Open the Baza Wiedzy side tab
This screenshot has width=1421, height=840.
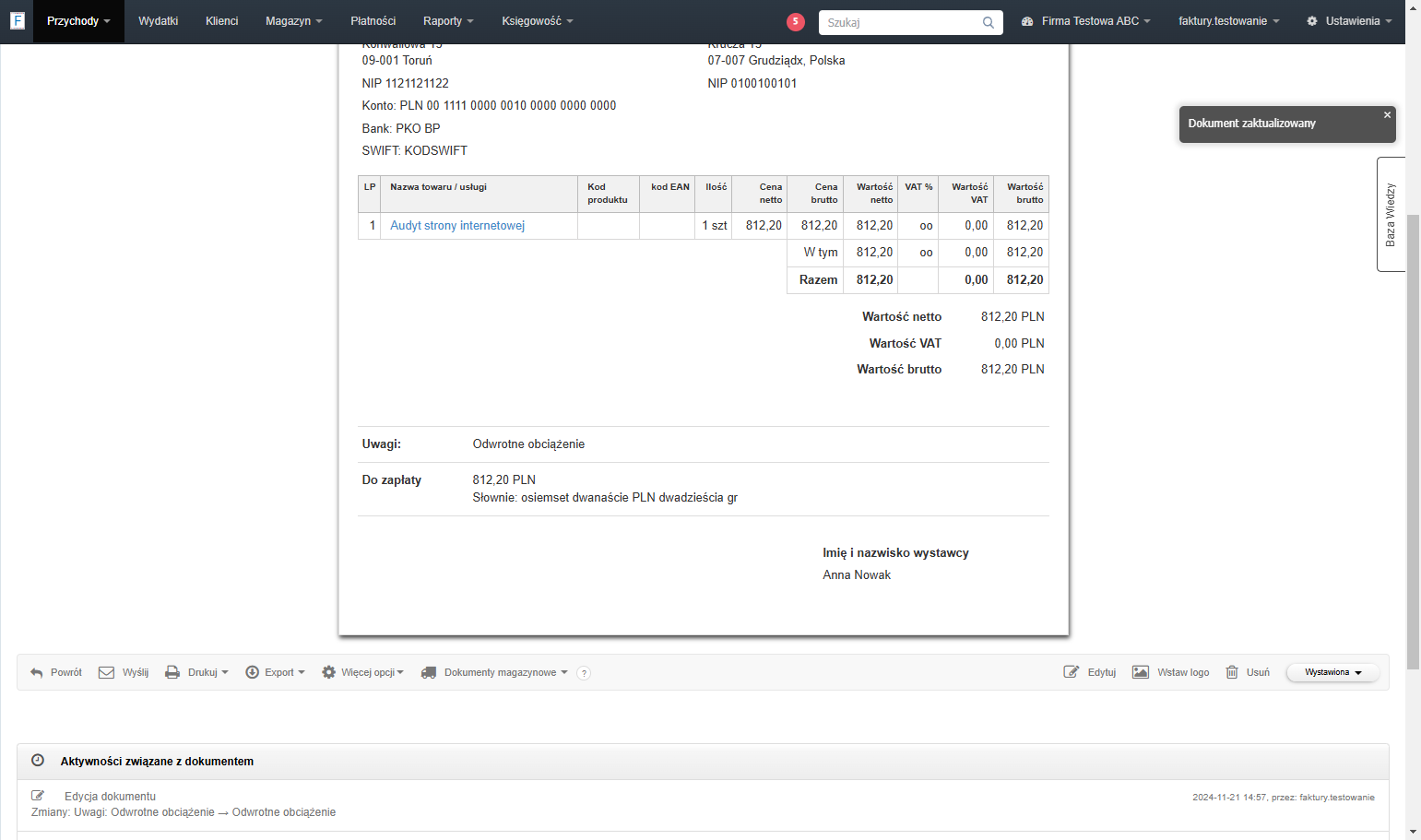click(1391, 214)
